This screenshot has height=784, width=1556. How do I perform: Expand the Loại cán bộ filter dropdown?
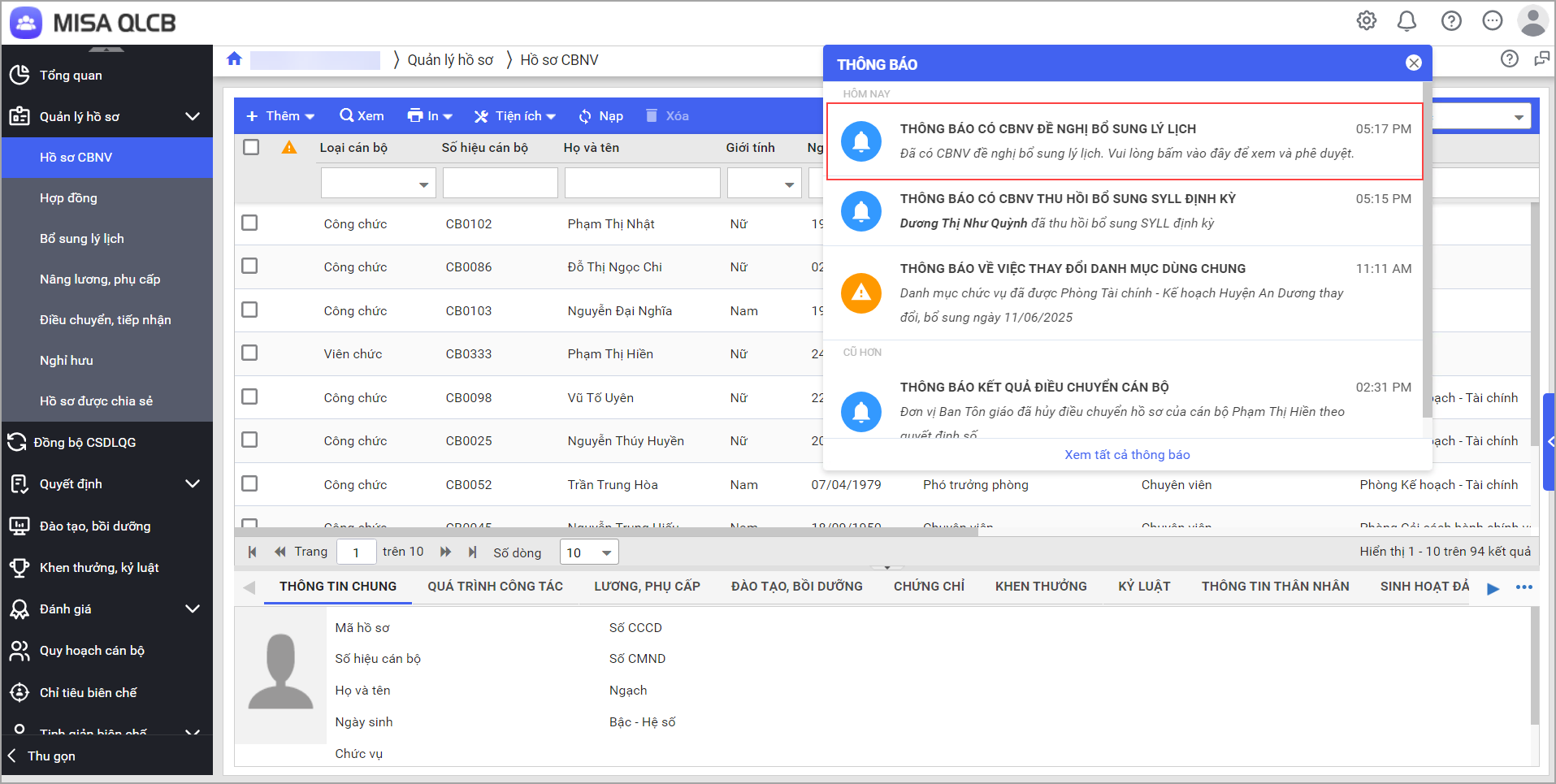(x=423, y=184)
